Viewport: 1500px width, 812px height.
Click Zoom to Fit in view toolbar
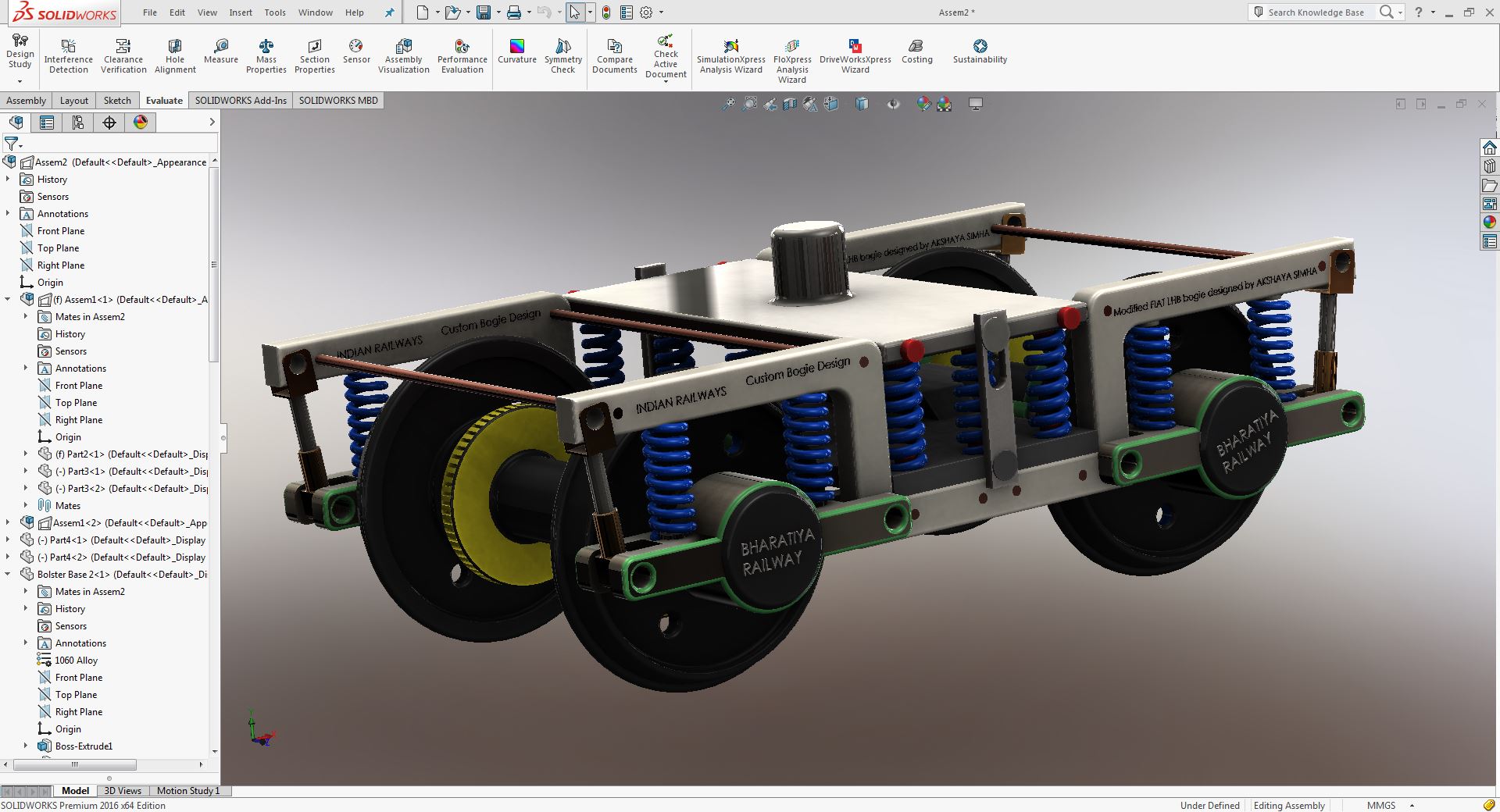[x=728, y=104]
